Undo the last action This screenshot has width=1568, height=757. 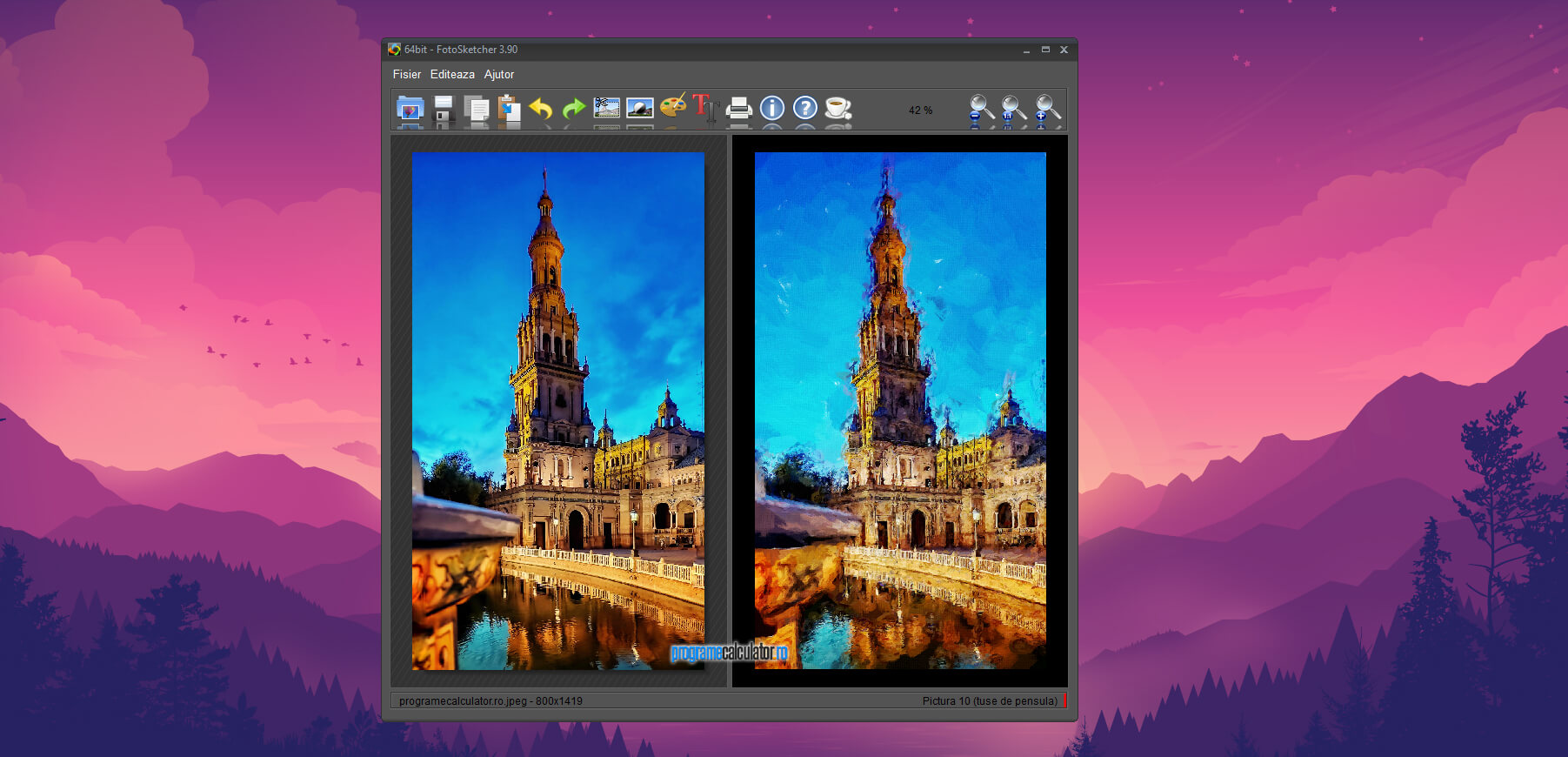click(x=541, y=109)
